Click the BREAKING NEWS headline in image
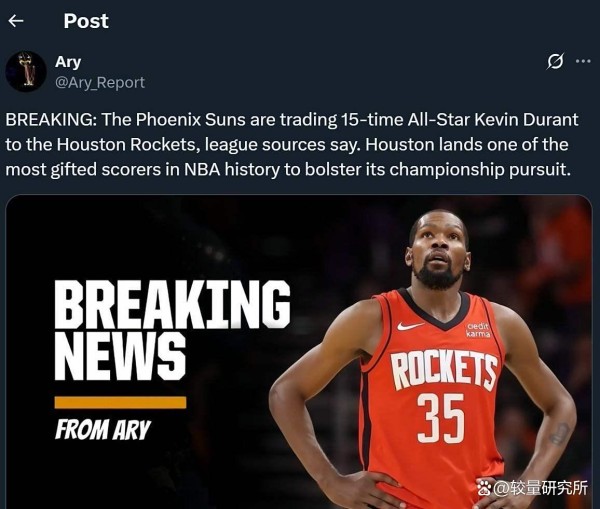 (172, 330)
